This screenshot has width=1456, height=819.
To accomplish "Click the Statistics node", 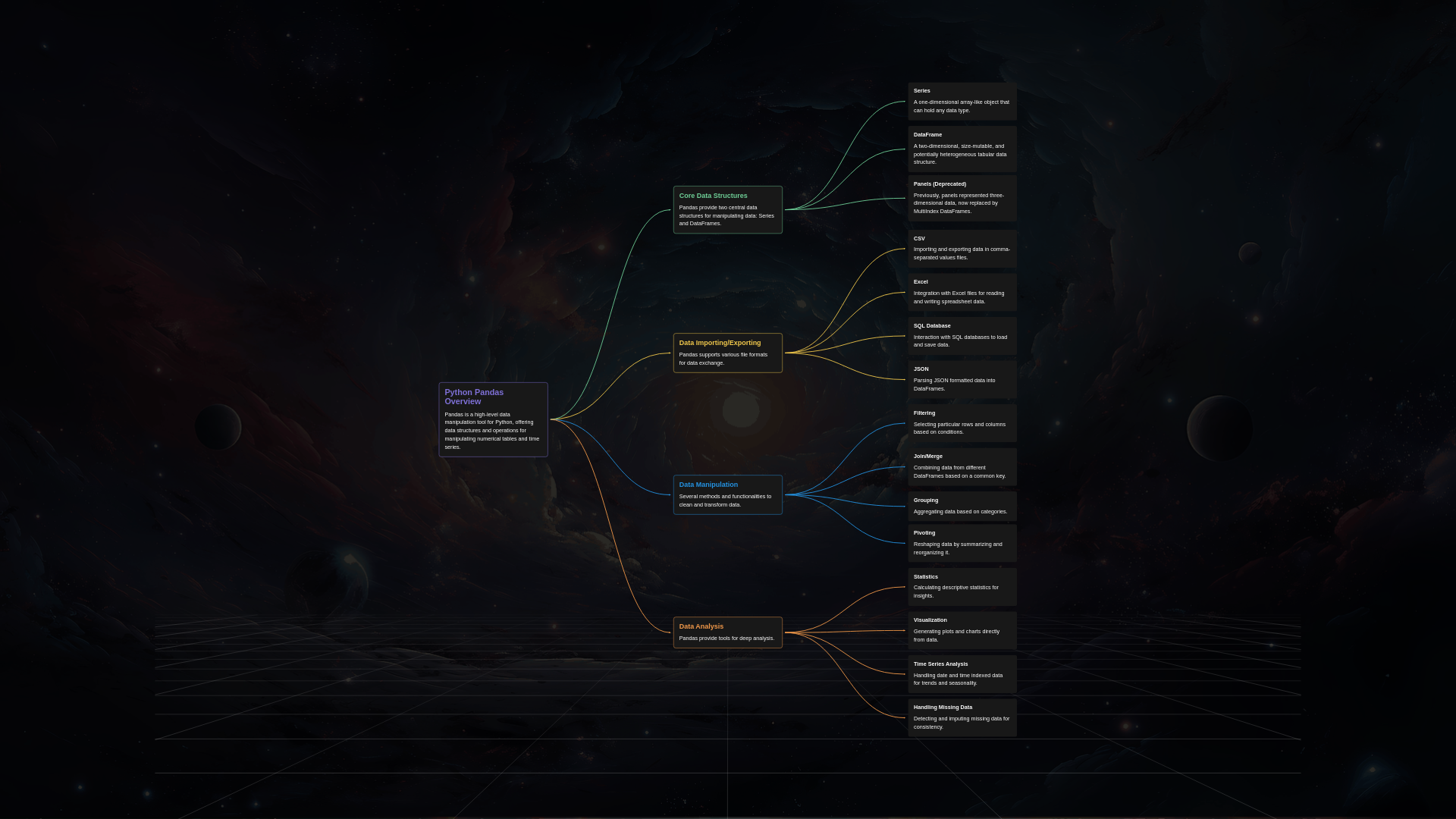I will pos(962,586).
